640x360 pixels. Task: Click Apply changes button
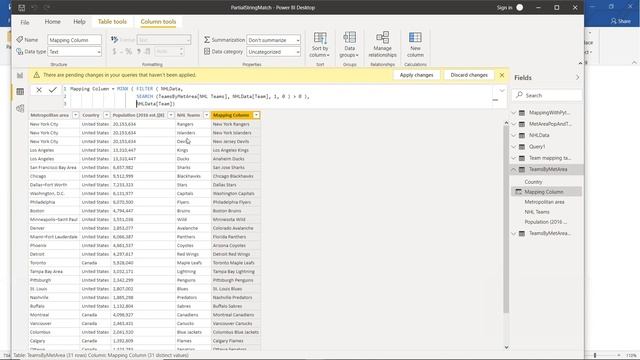[416, 75]
